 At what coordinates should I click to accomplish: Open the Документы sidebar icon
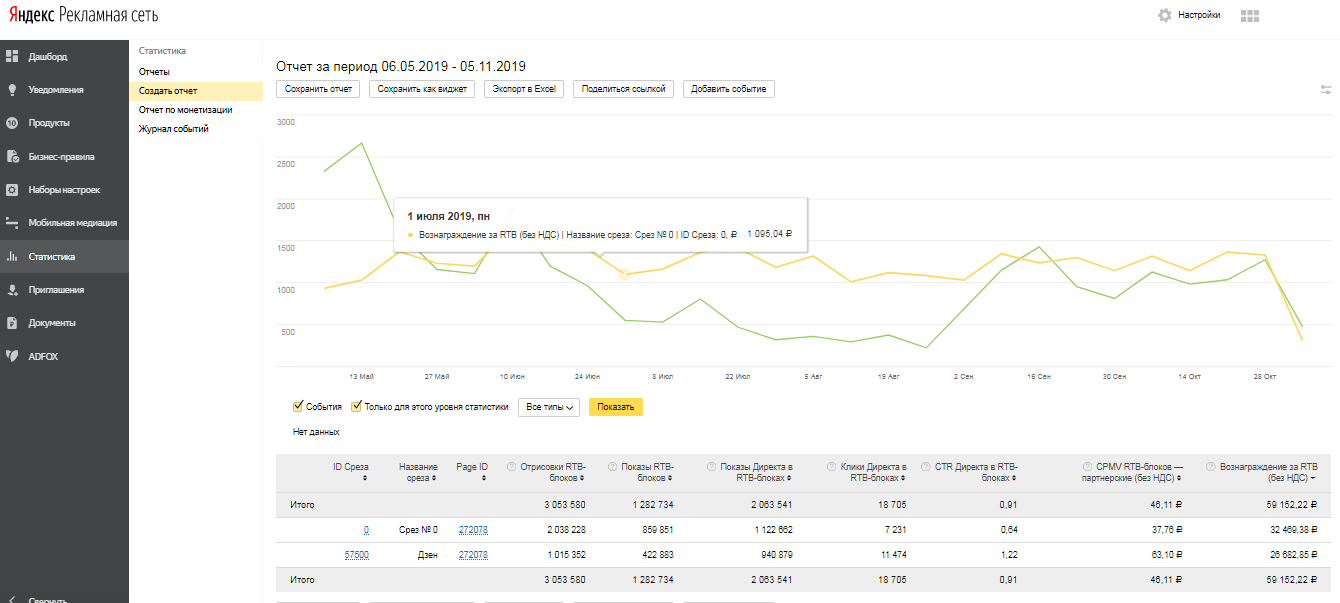coord(12,323)
